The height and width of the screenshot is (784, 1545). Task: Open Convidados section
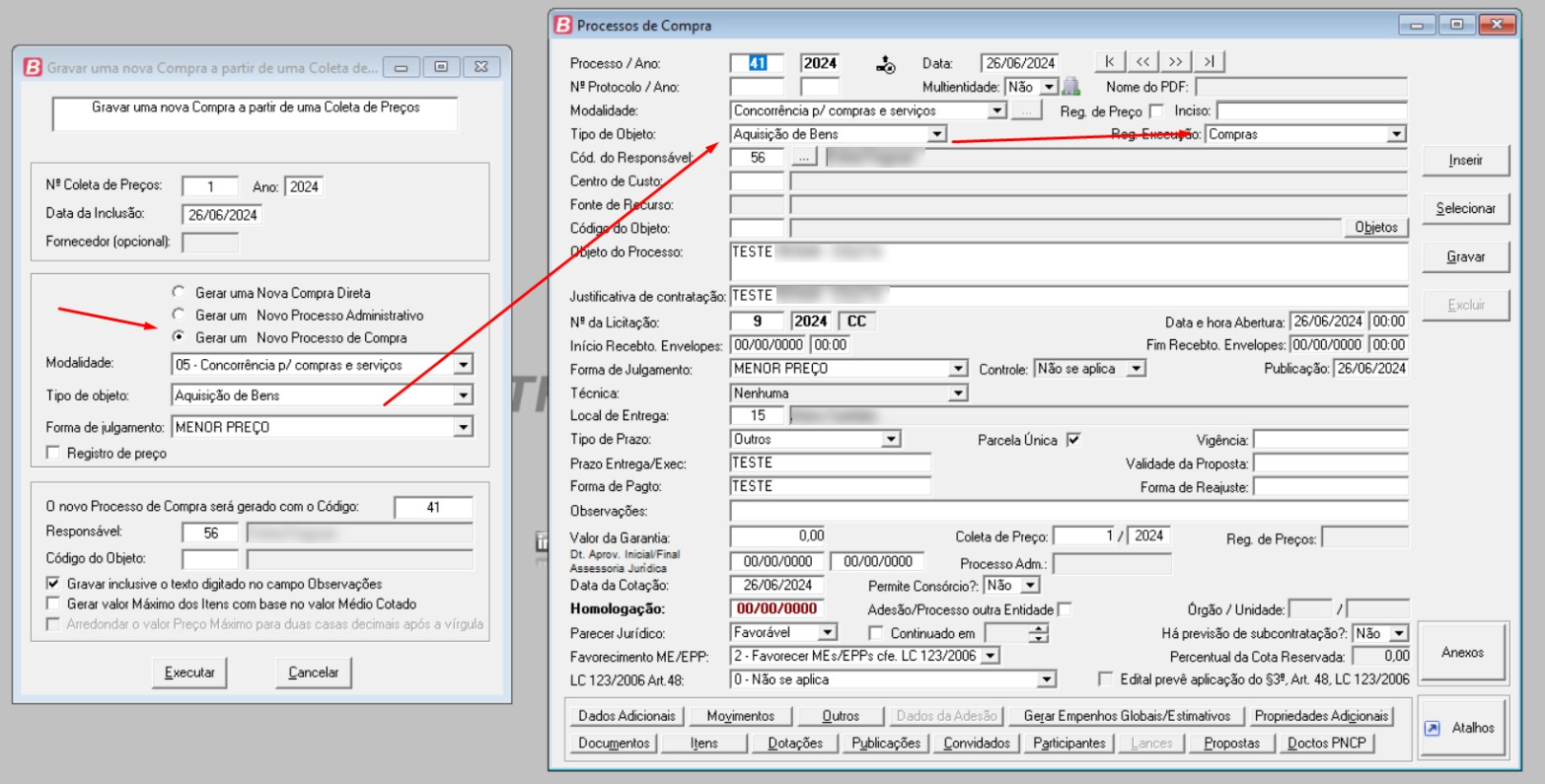pyautogui.click(x=977, y=743)
